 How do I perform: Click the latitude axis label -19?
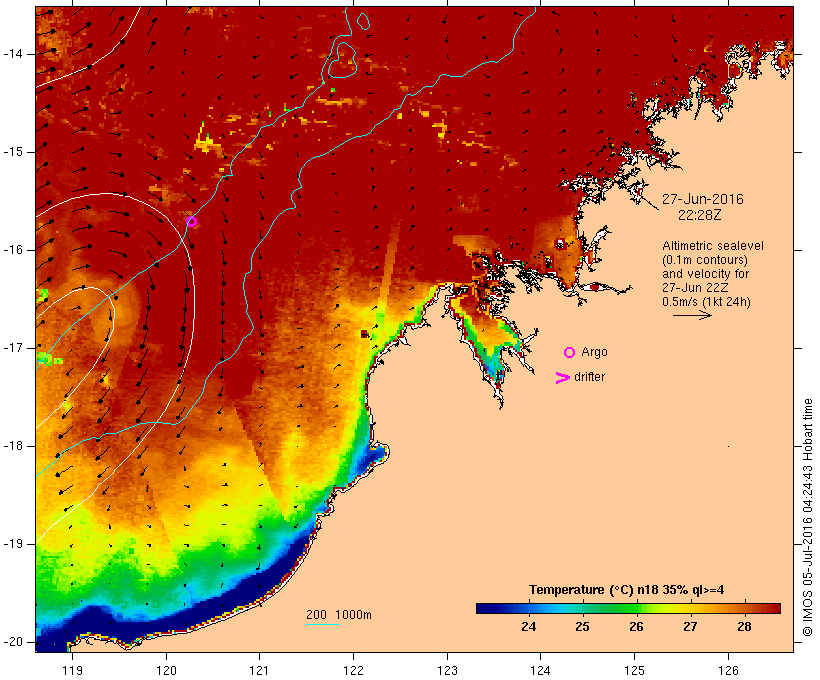pos(13,544)
